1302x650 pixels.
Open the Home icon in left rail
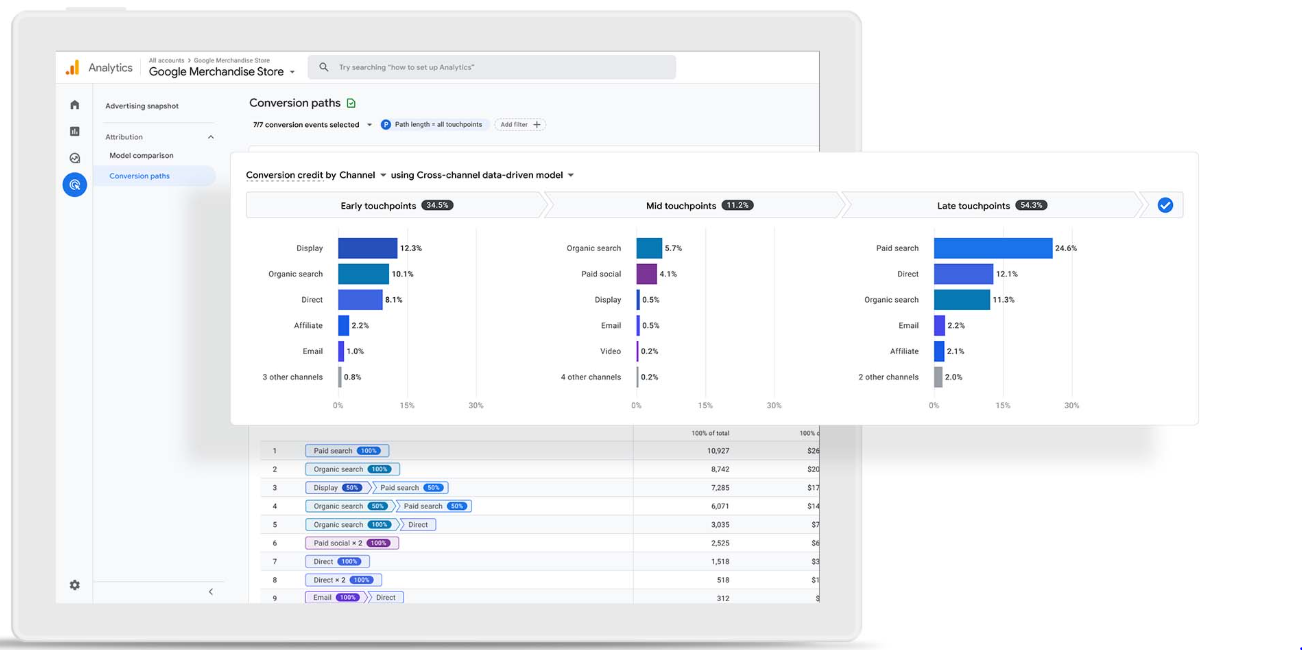pyautogui.click(x=74, y=105)
